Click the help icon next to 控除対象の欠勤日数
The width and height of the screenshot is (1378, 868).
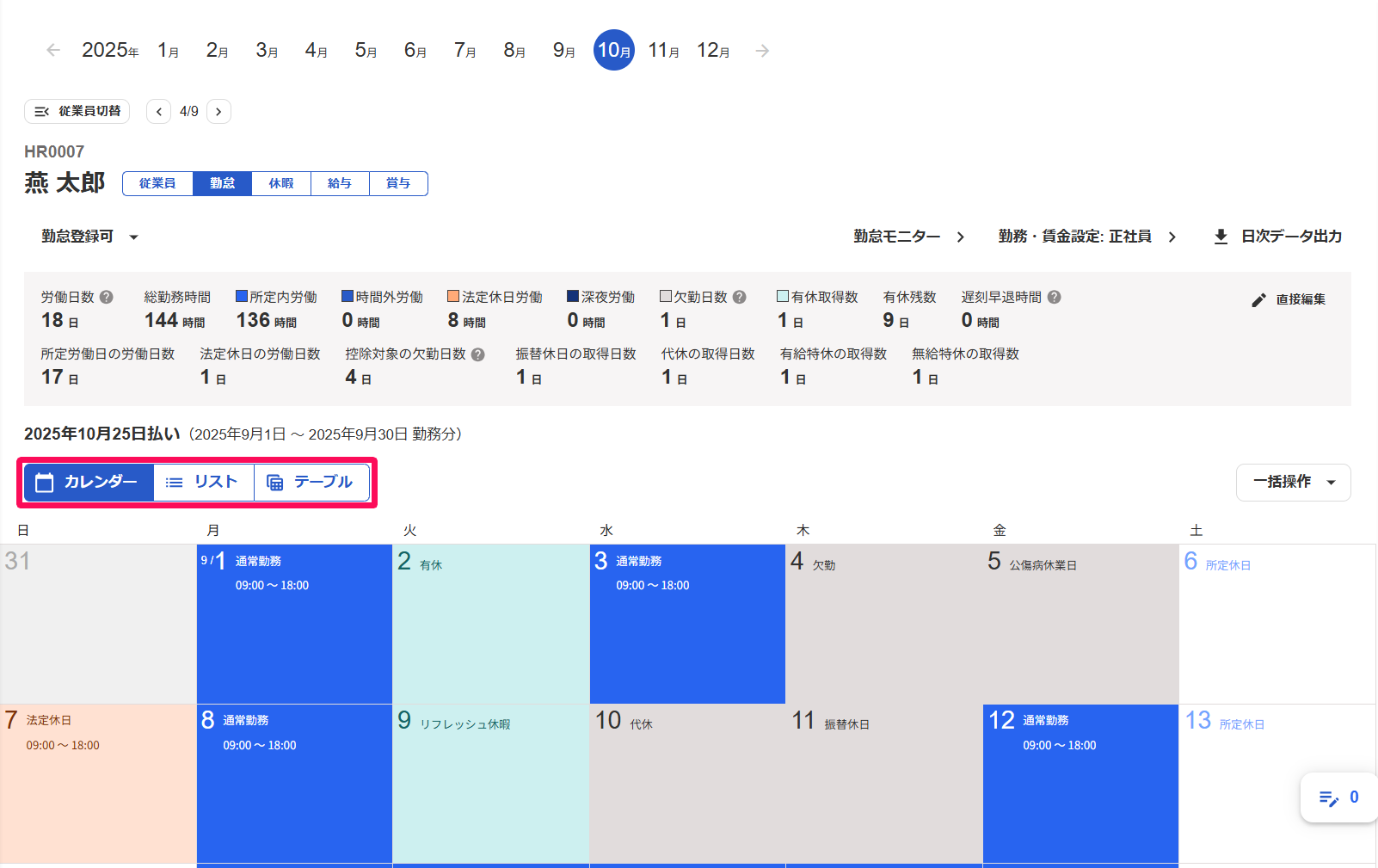point(478,354)
